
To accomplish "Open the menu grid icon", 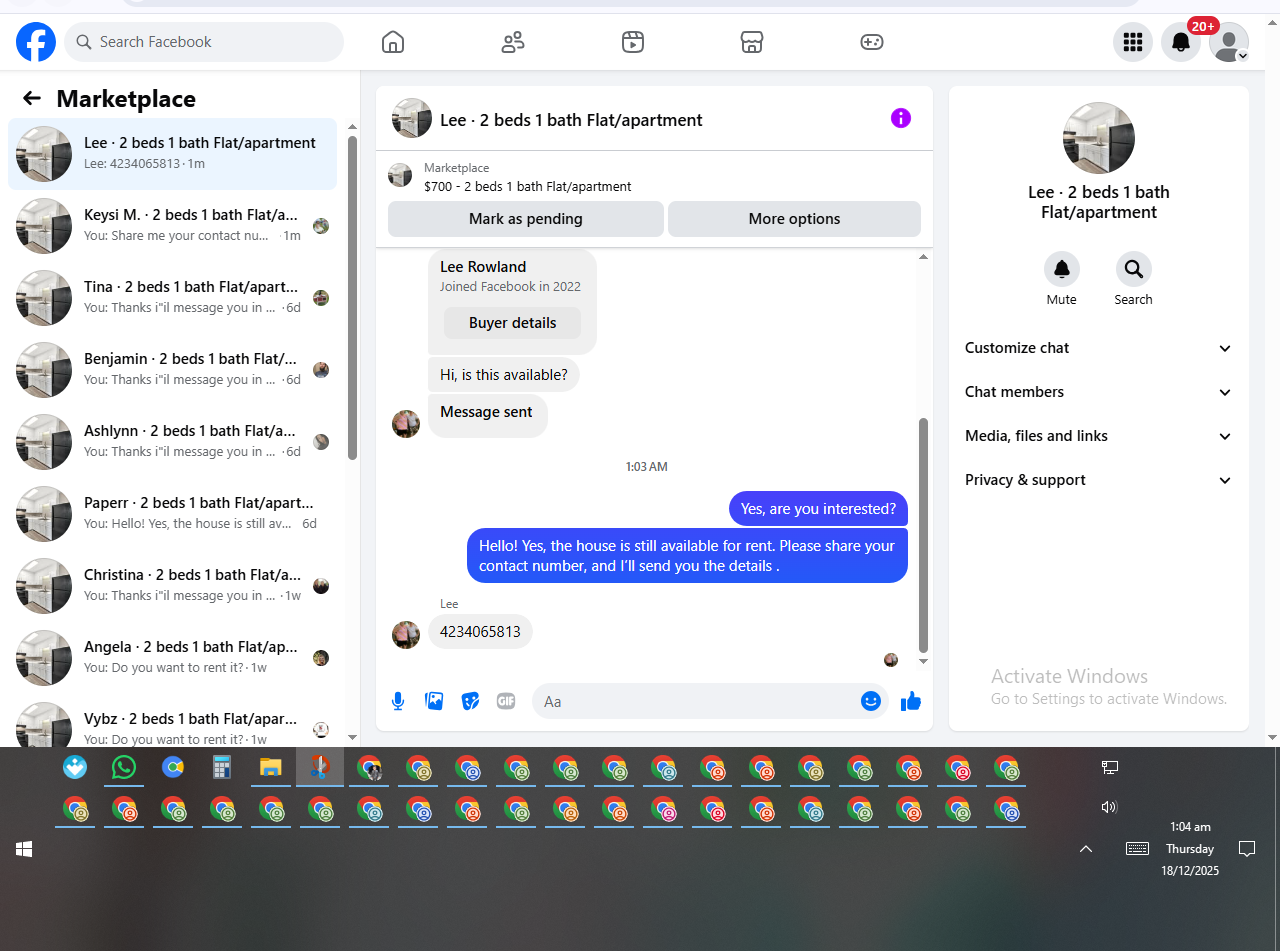I will point(1133,42).
